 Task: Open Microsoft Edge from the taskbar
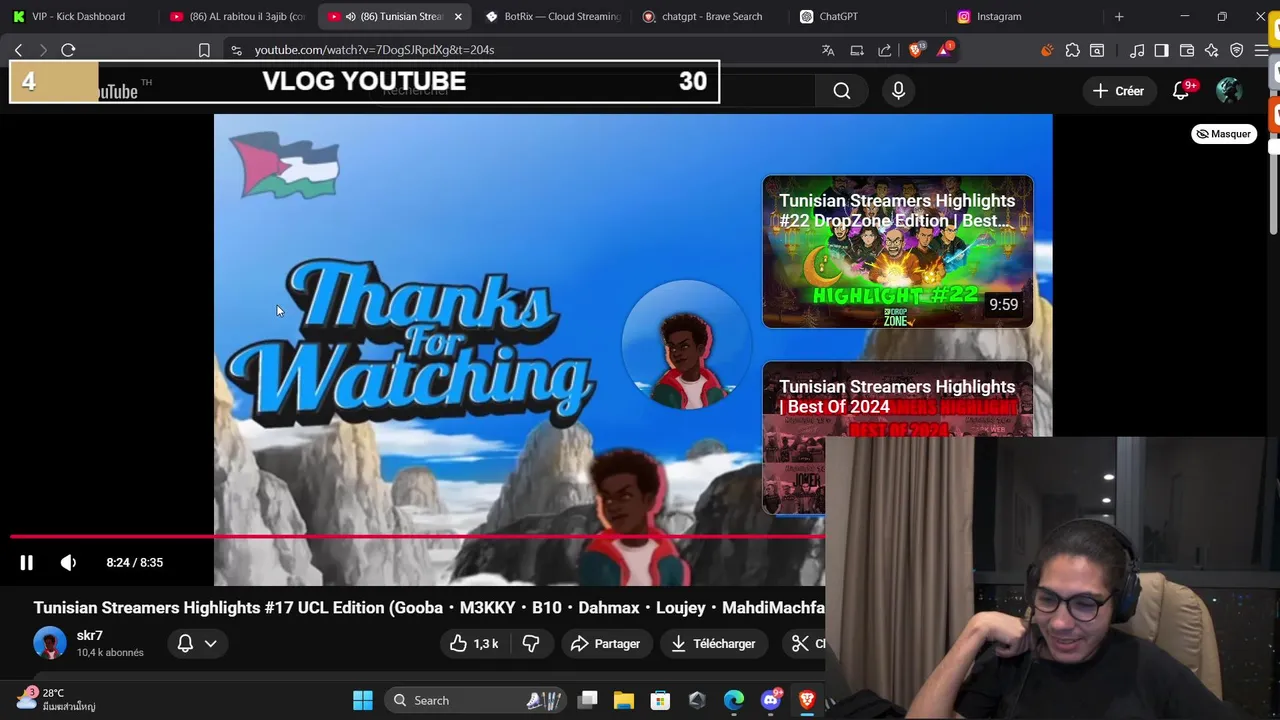[734, 701]
